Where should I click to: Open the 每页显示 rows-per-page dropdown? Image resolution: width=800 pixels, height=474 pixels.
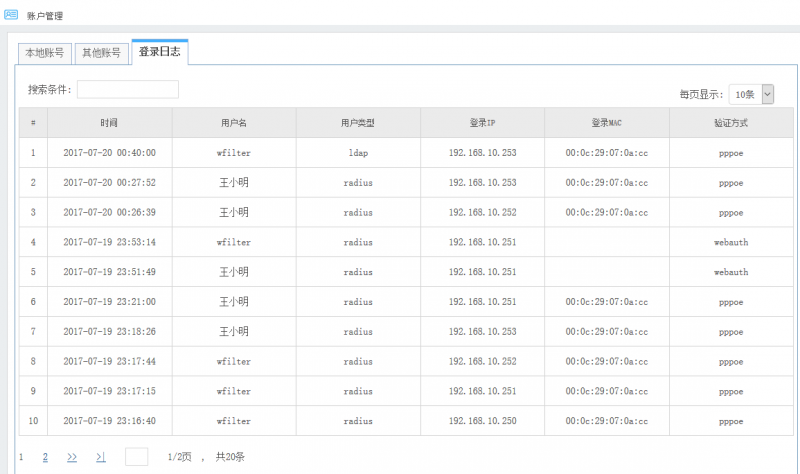[752, 94]
